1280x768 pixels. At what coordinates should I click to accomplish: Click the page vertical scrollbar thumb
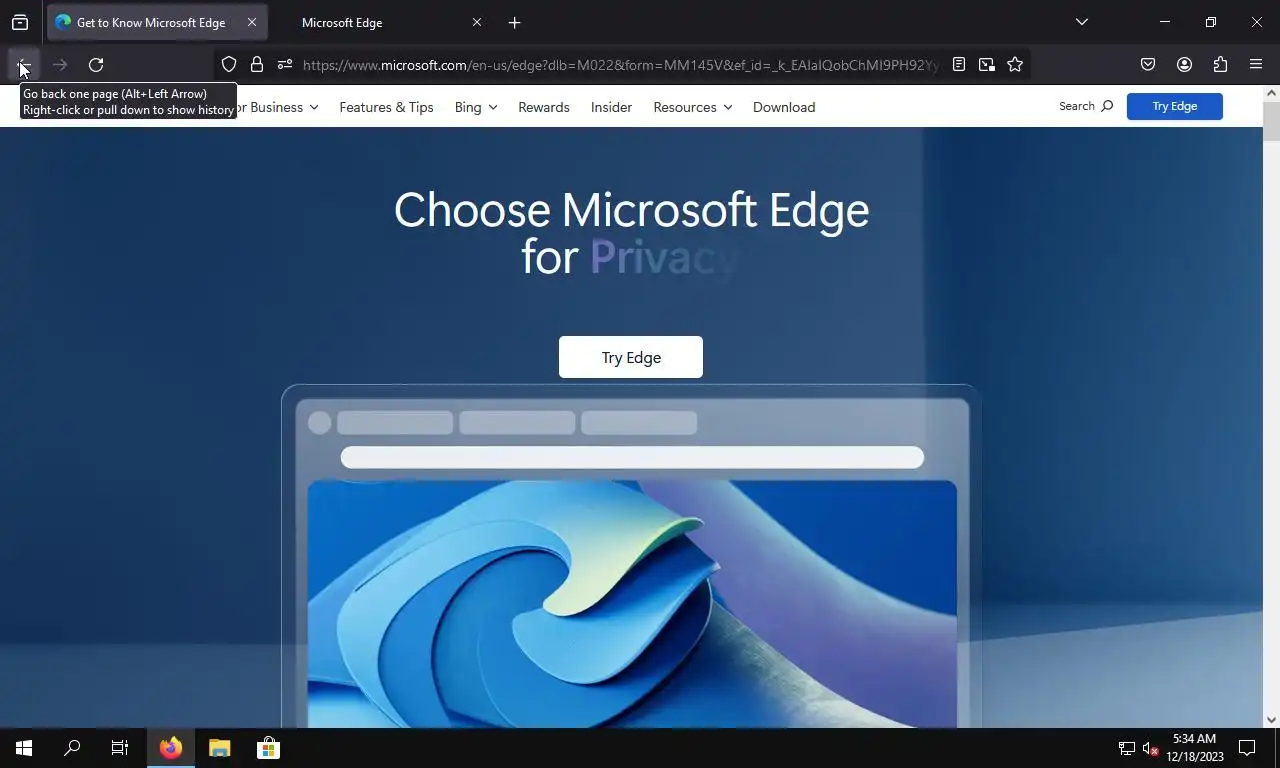coord(1271,122)
